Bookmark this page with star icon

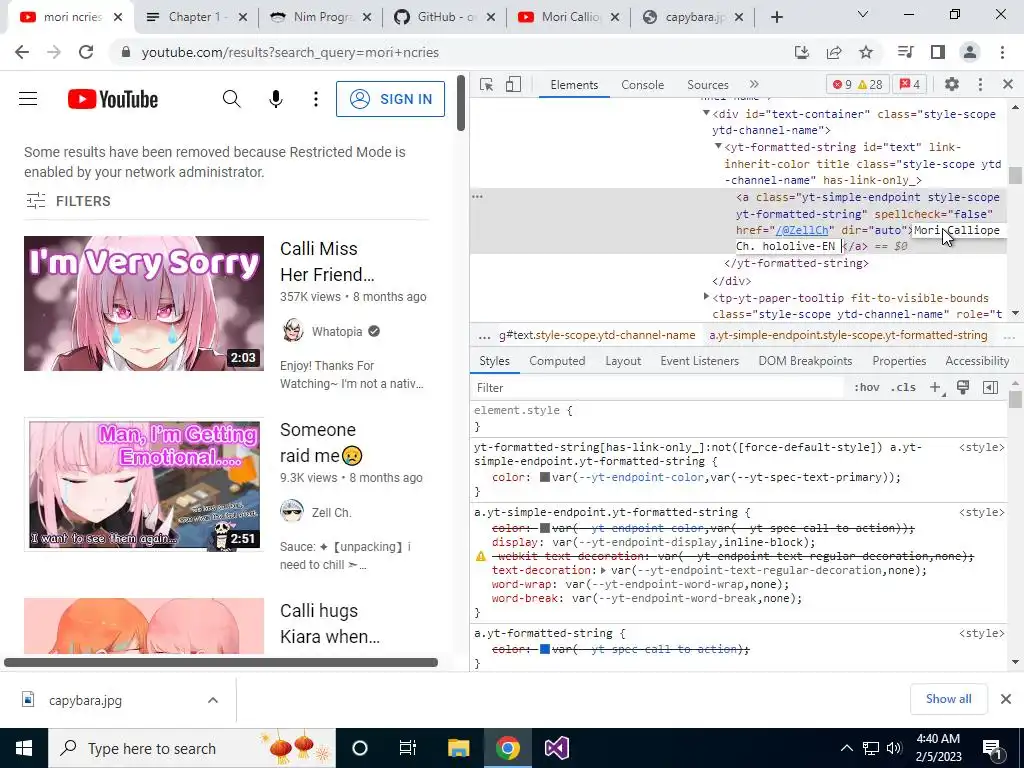(x=866, y=52)
